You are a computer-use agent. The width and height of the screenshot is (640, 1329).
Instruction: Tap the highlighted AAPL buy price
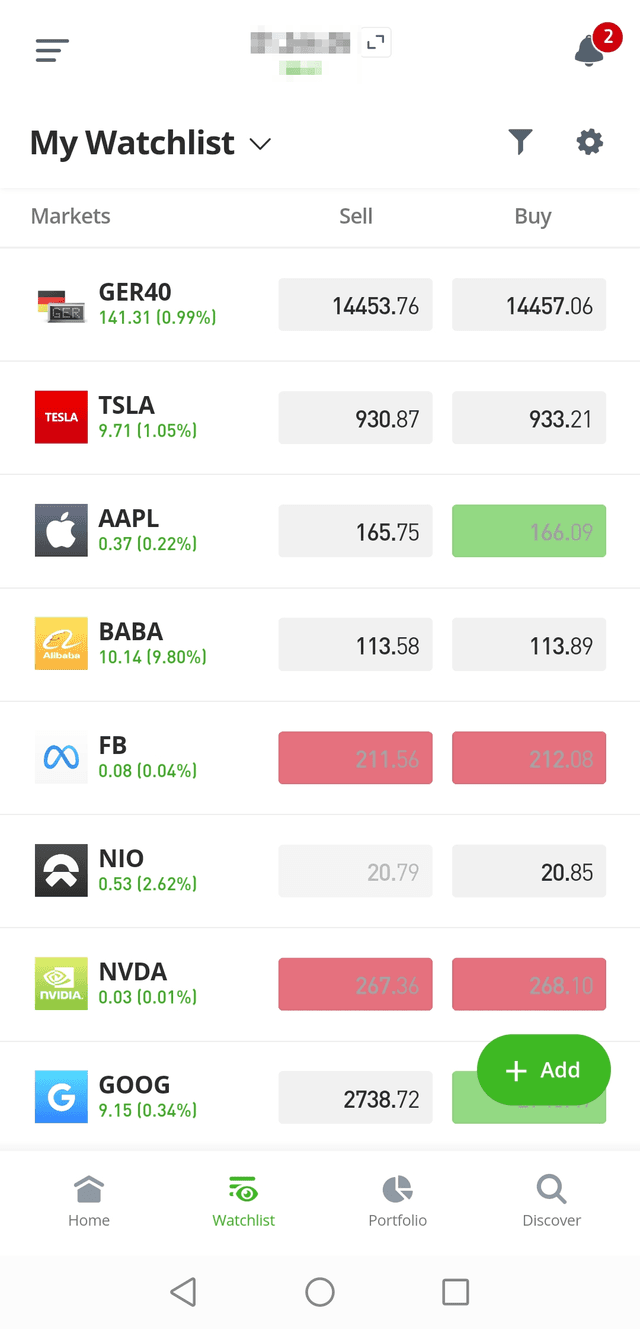[x=529, y=530]
